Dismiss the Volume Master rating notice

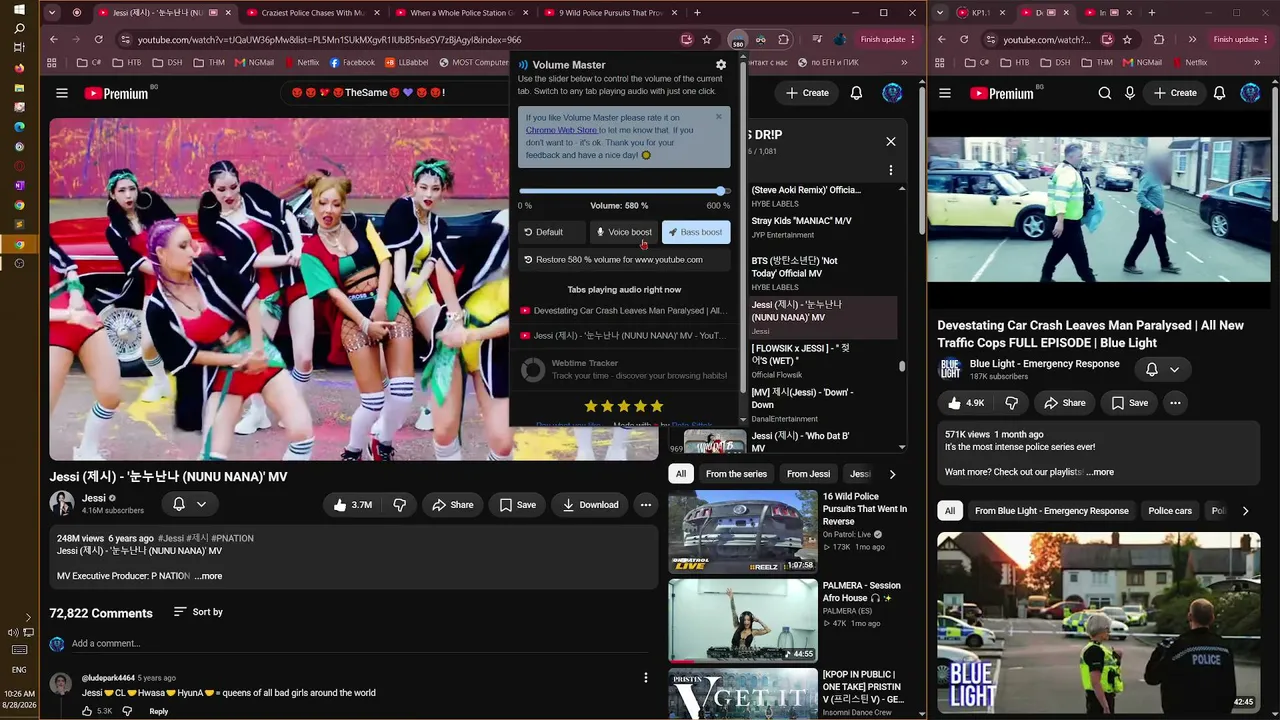point(718,117)
